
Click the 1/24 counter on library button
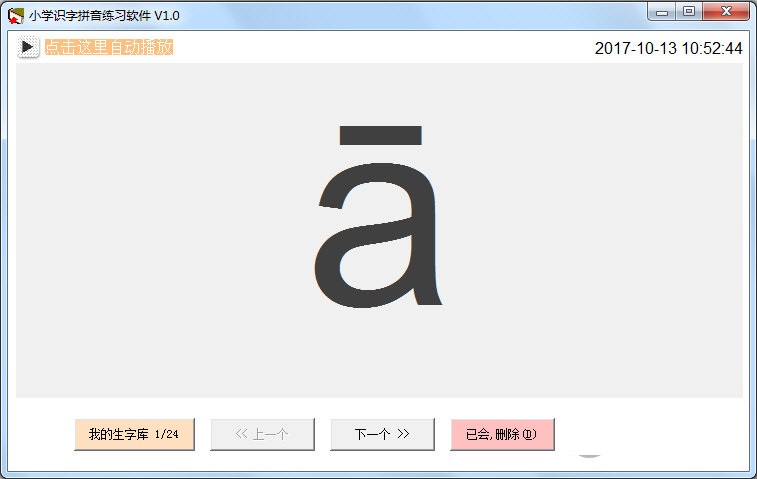click(167, 435)
